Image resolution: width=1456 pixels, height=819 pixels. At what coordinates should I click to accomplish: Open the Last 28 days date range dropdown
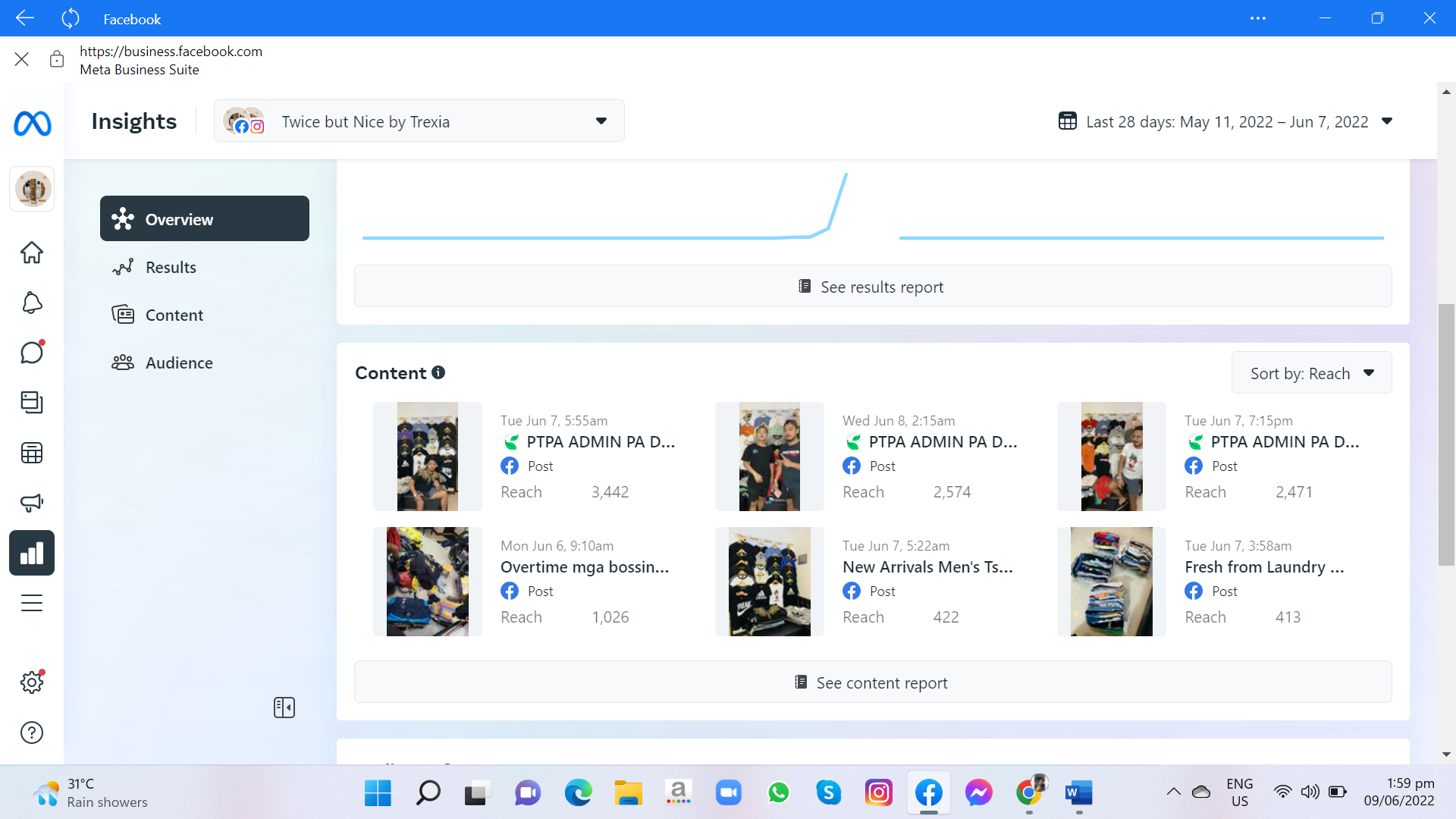point(1225,121)
